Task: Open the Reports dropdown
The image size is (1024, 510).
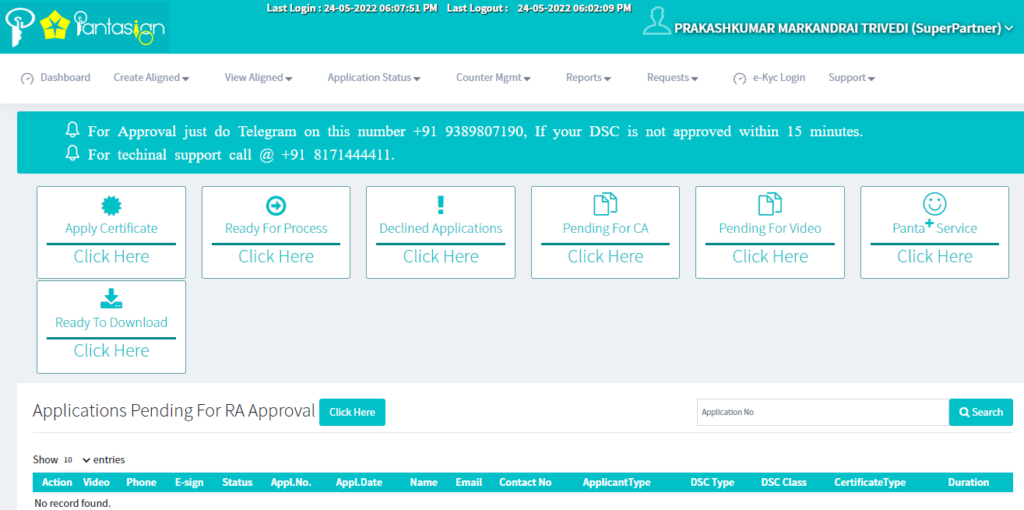Action: click(588, 78)
